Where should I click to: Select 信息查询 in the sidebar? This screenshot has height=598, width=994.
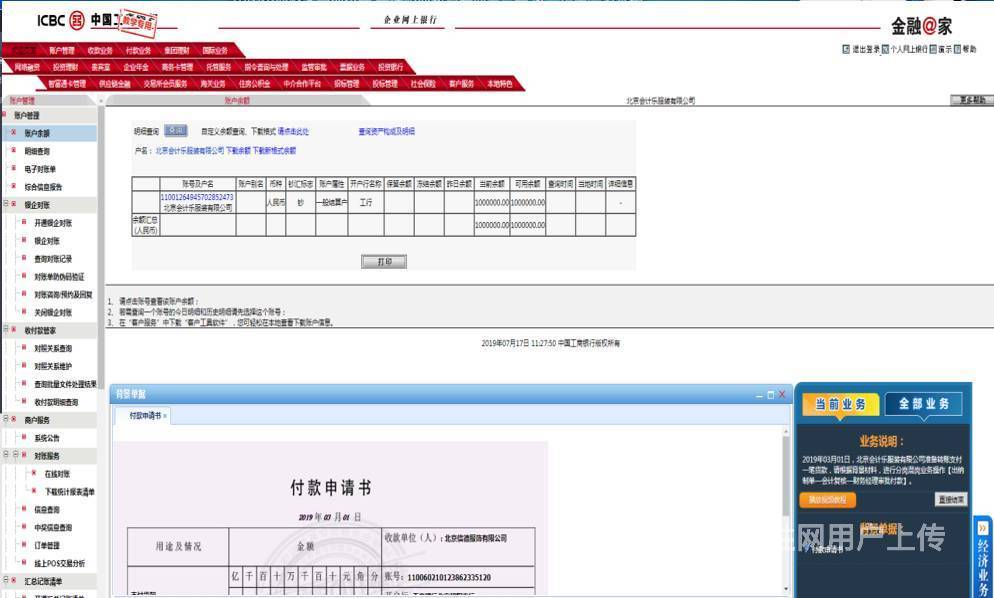pyautogui.click(x=47, y=509)
